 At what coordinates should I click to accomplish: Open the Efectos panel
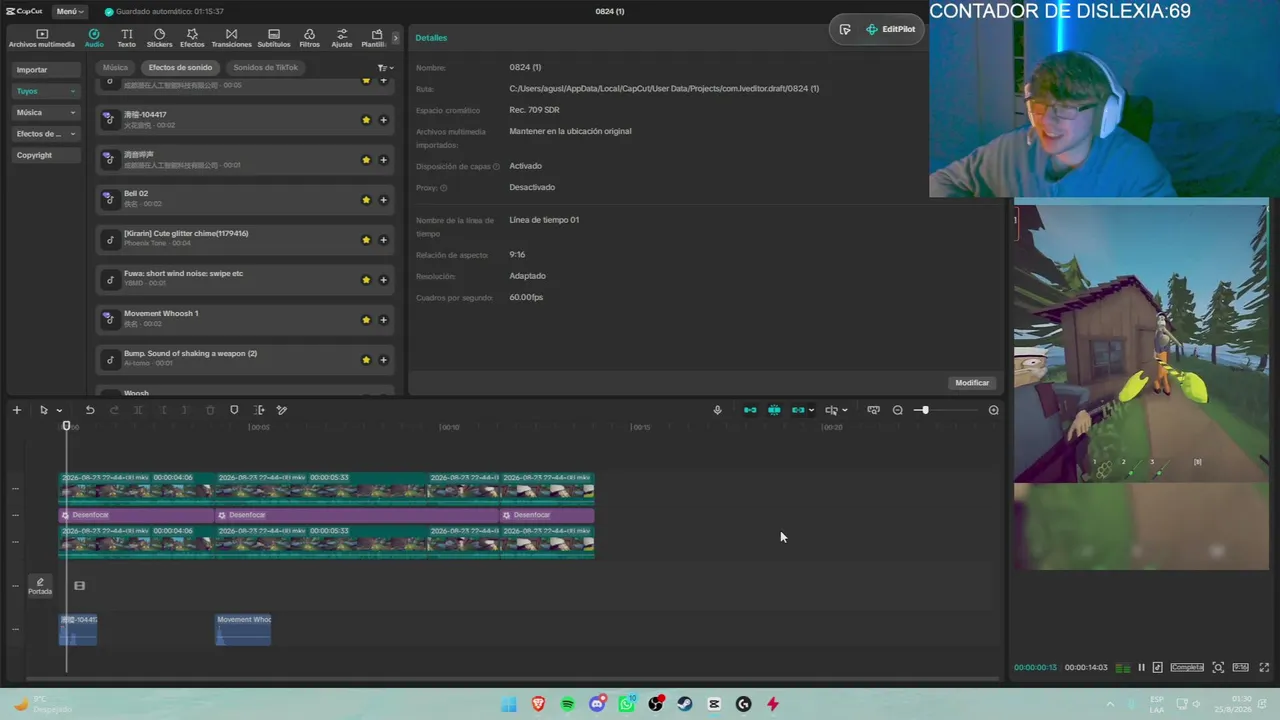click(192, 38)
